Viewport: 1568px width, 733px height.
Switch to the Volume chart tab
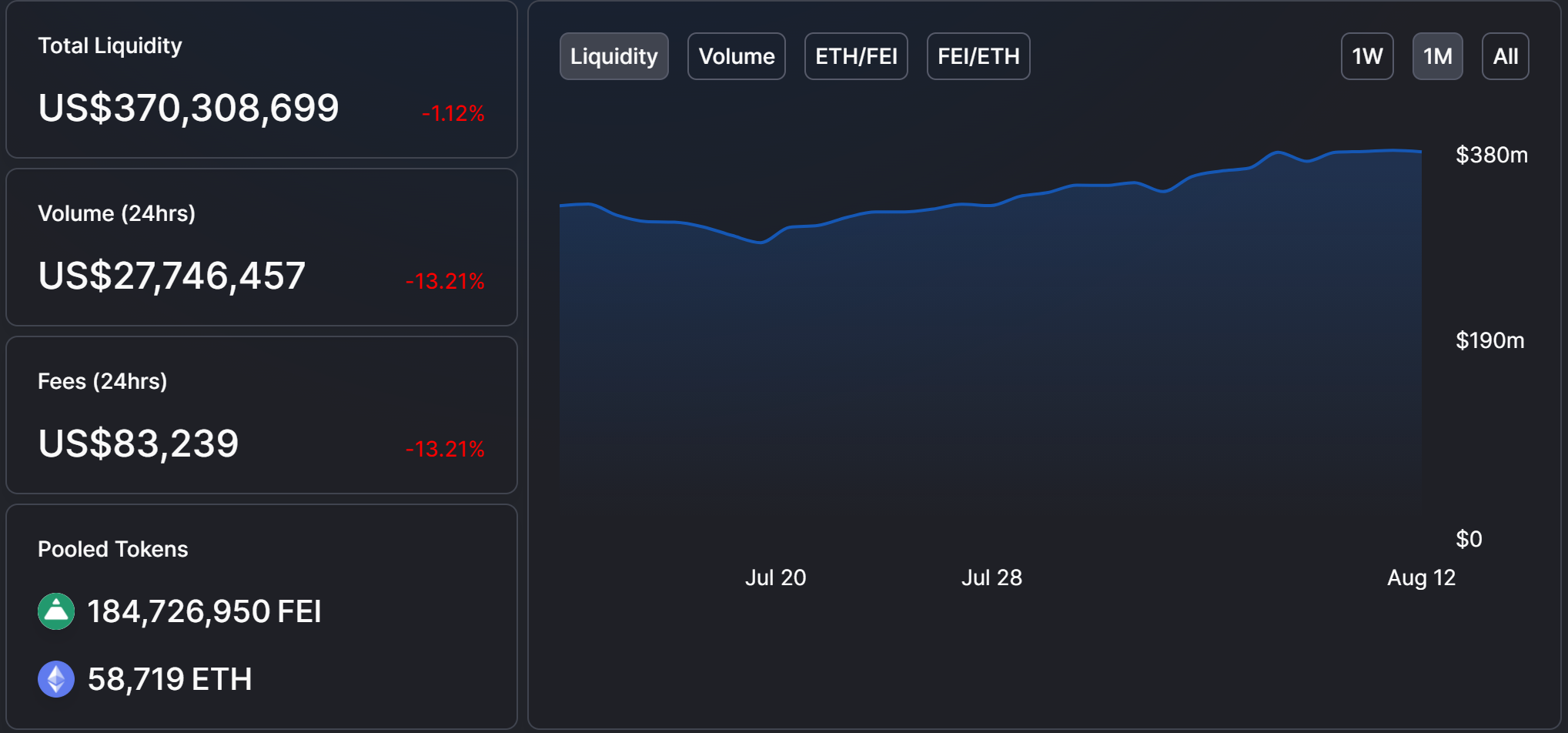(736, 56)
